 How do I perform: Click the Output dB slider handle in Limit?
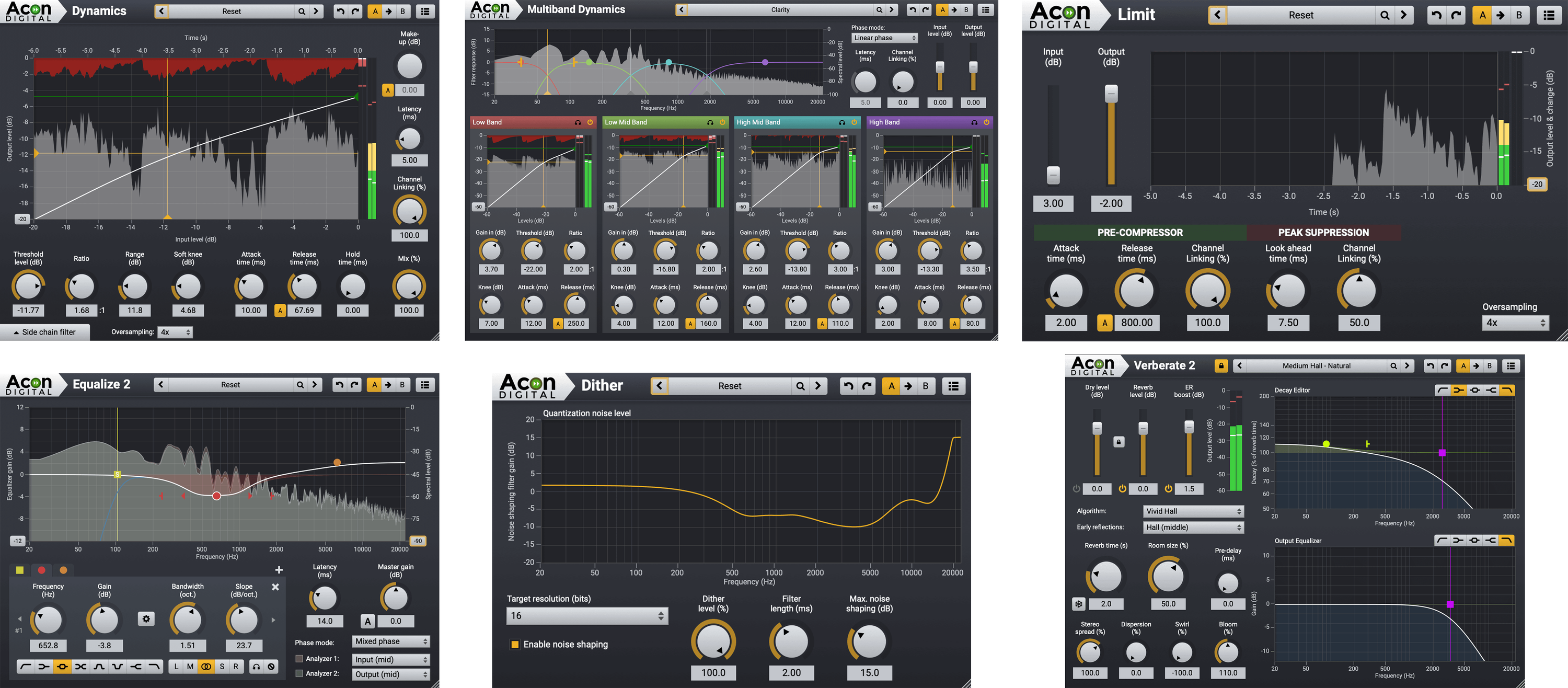pos(1111,94)
